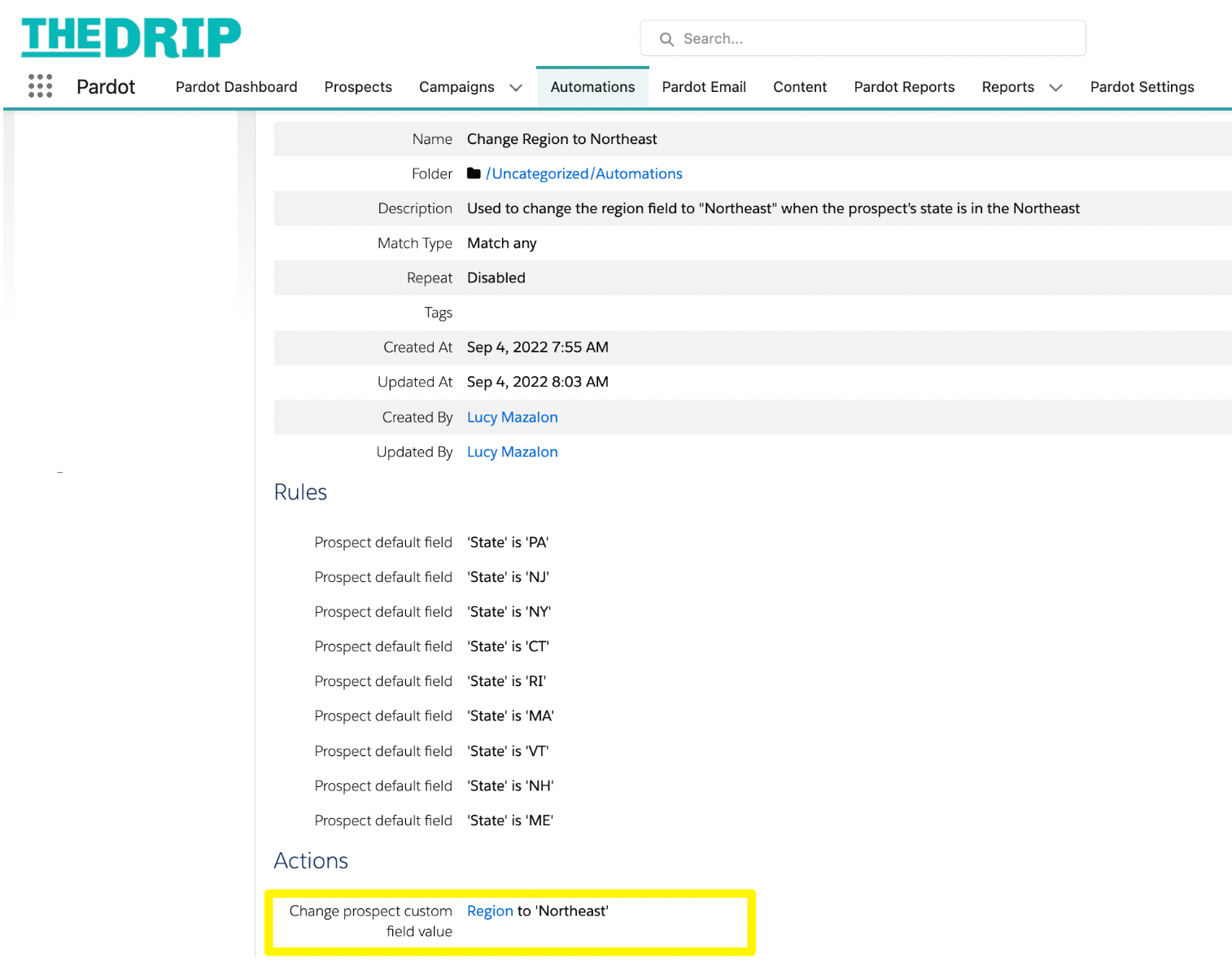
Task: Open the Content tab
Action: [x=800, y=87]
